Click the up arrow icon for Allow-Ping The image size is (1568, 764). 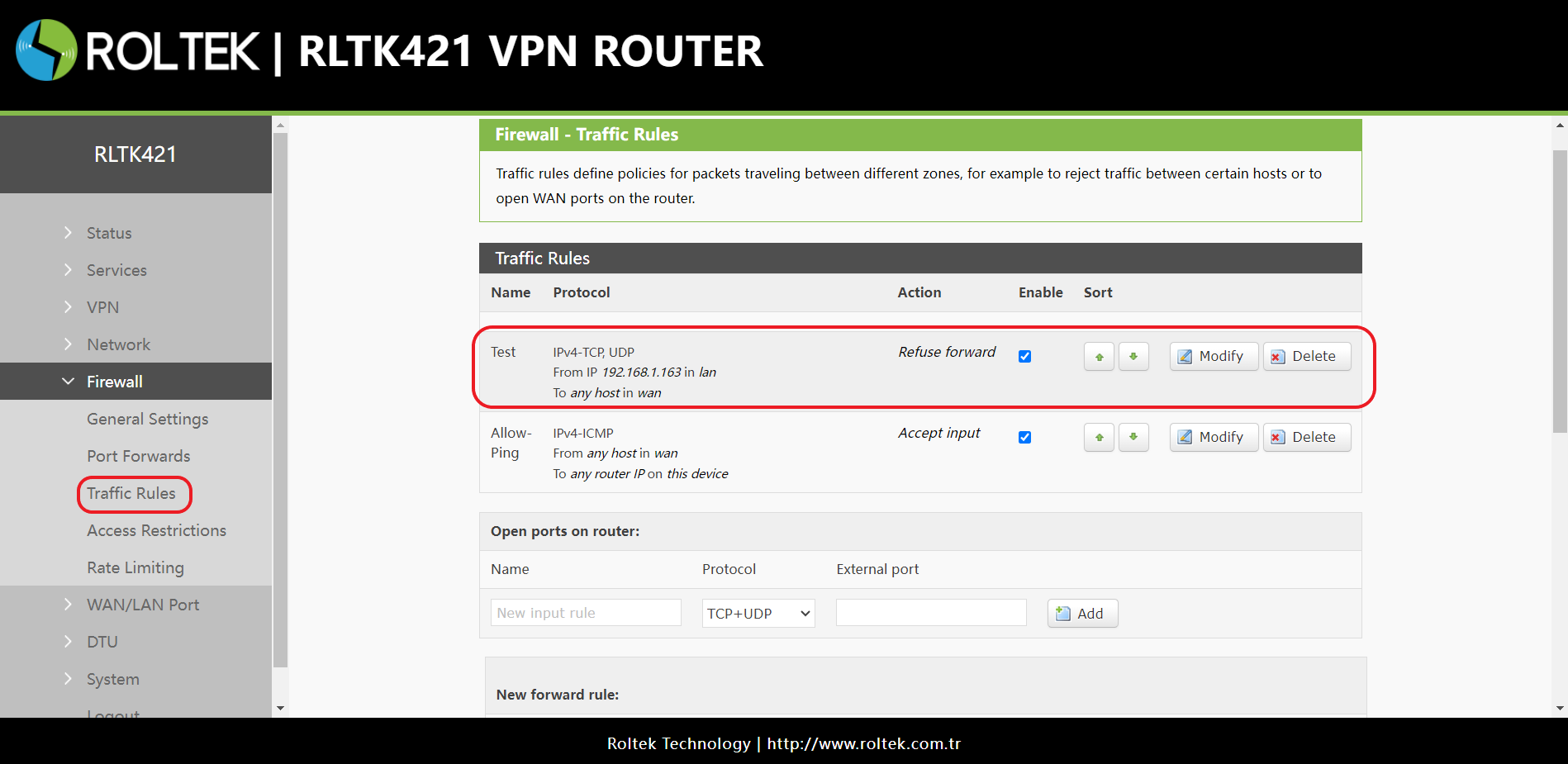[x=1099, y=437]
